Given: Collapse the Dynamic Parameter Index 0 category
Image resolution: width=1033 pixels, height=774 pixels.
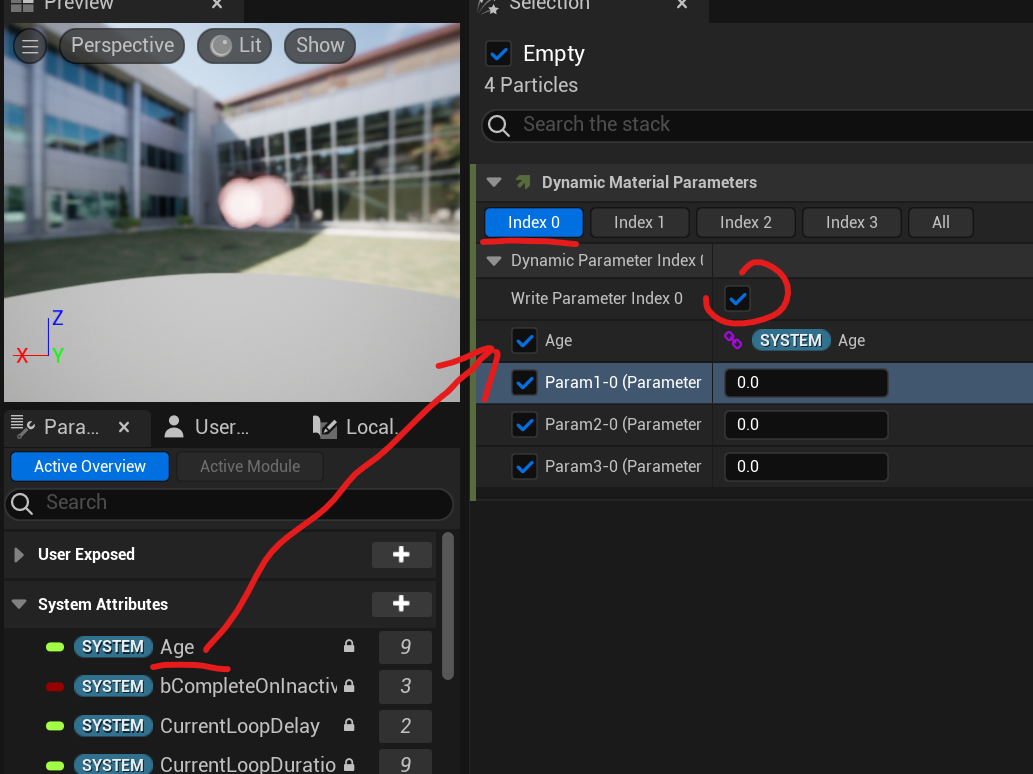Looking at the screenshot, I should [494, 261].
